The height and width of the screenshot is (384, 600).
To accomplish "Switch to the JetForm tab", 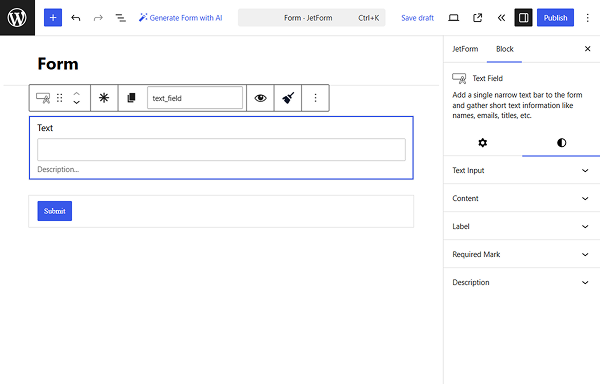I will (x=465, y=49).
